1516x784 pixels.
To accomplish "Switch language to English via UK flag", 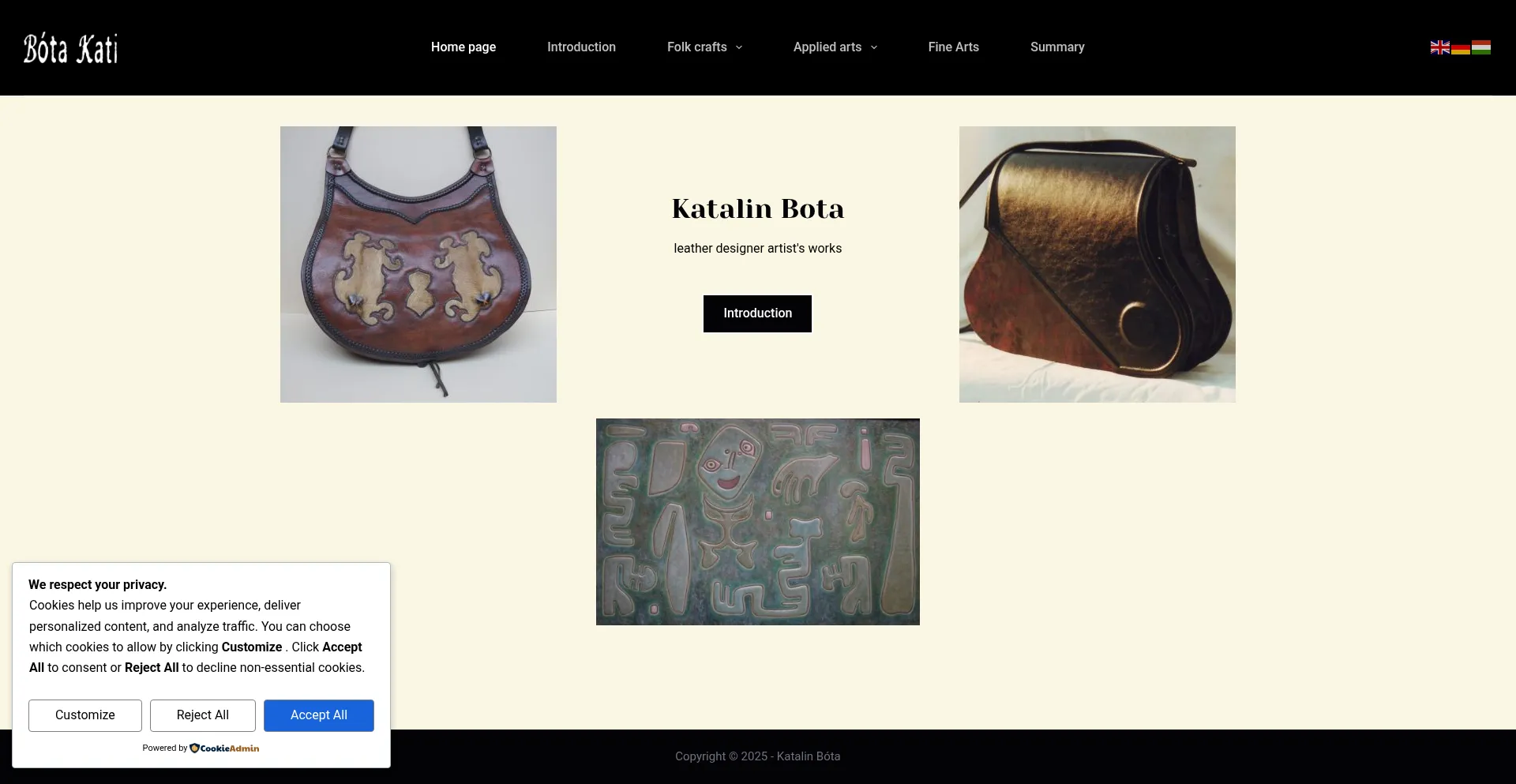I will coord(1439,47).
